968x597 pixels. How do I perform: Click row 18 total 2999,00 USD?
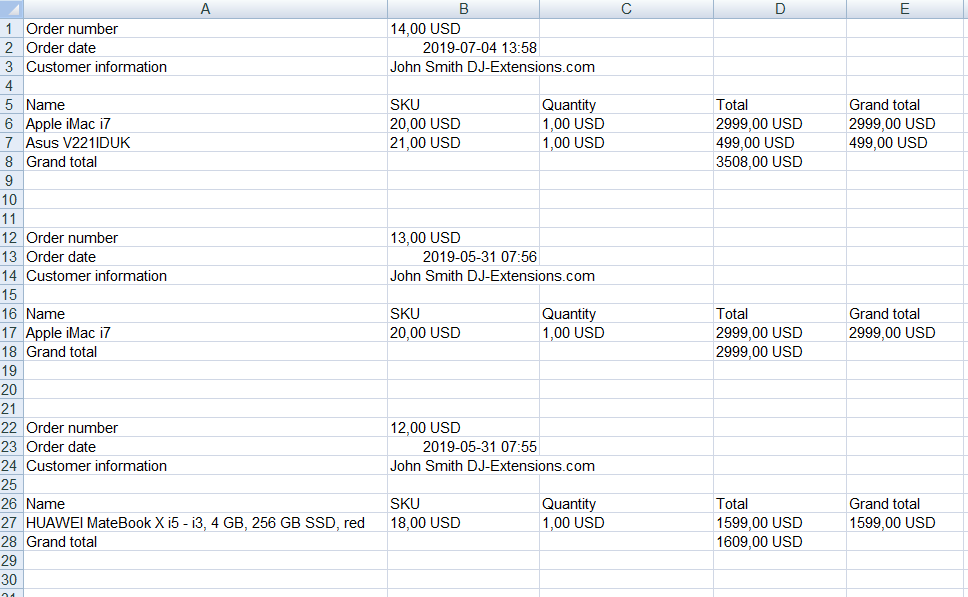[780, 352]
